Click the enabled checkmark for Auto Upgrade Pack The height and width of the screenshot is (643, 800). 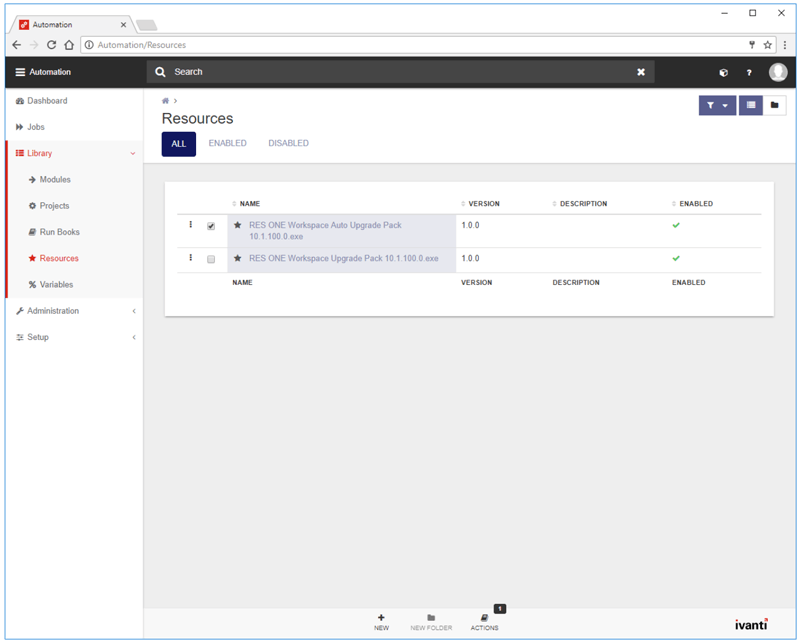pyautogui.click(x=676, y=225)
